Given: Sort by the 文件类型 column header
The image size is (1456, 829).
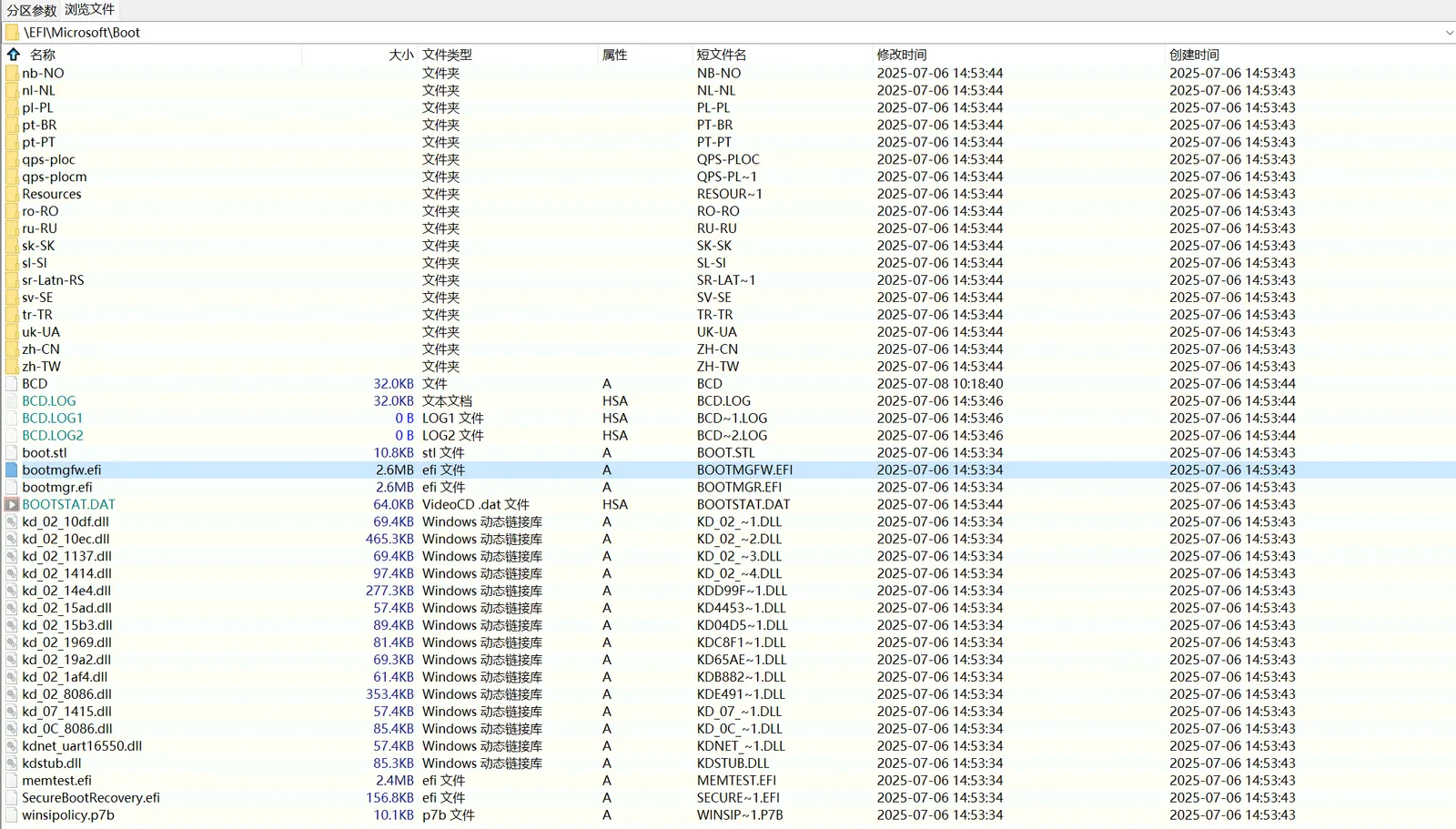Looking at the screenshot, I should (447, 55).
